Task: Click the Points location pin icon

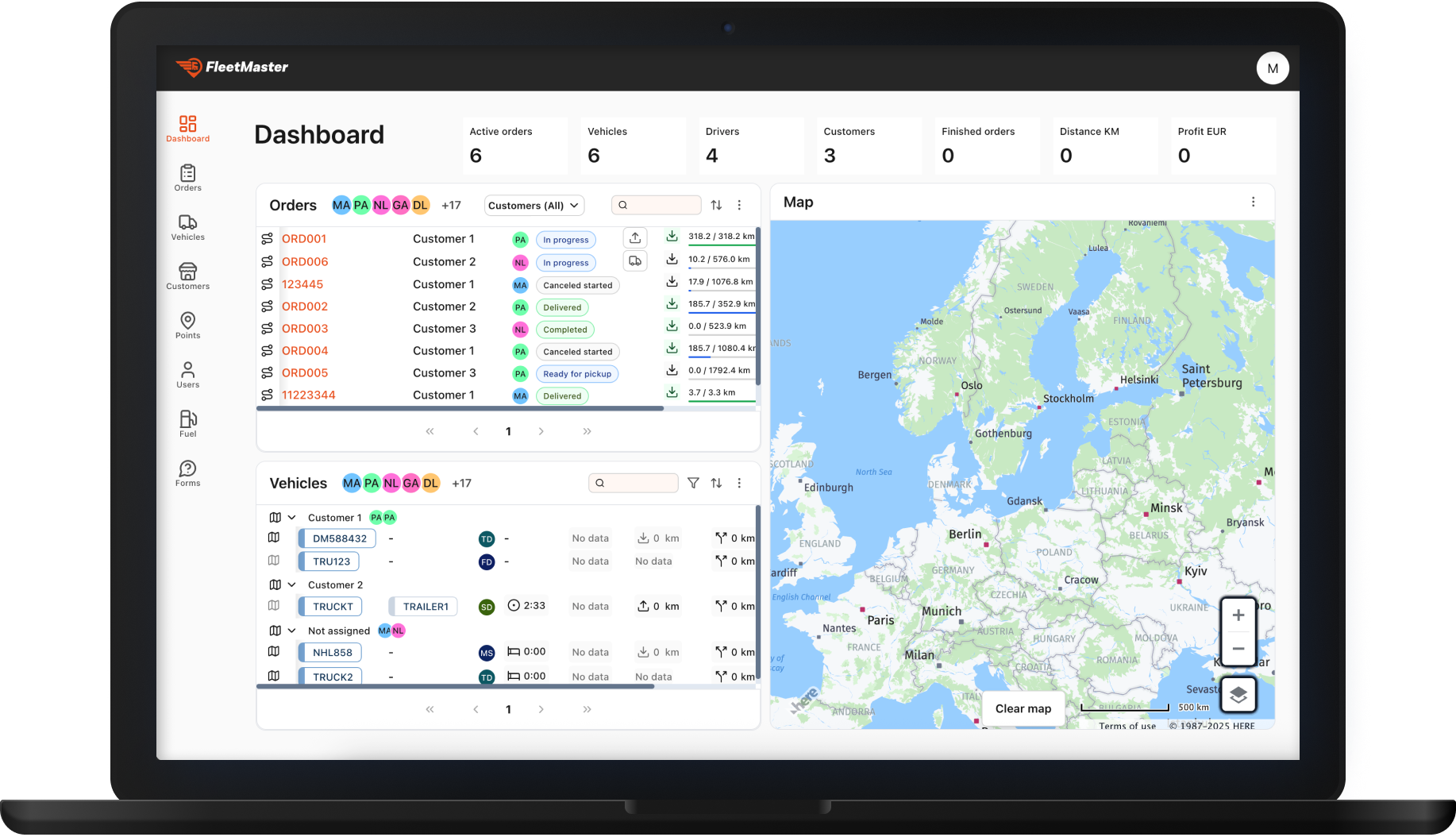Action: (x=187, y=322)
